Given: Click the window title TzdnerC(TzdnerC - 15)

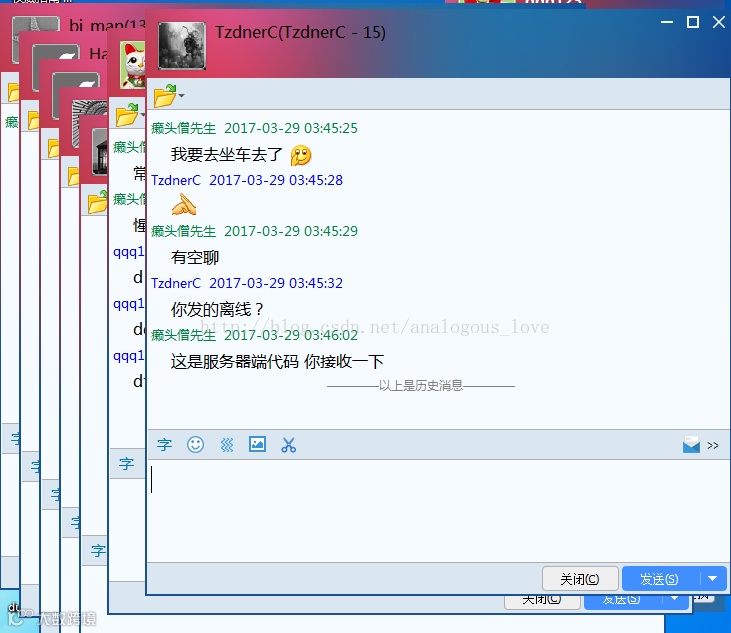Looking at the screenshot, I should (x=300, y=32).
